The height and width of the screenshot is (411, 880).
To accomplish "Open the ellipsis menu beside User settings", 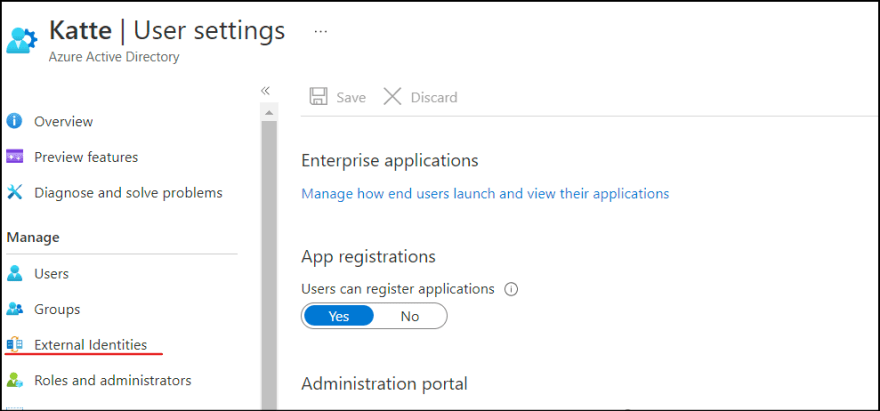I will 320,31.
